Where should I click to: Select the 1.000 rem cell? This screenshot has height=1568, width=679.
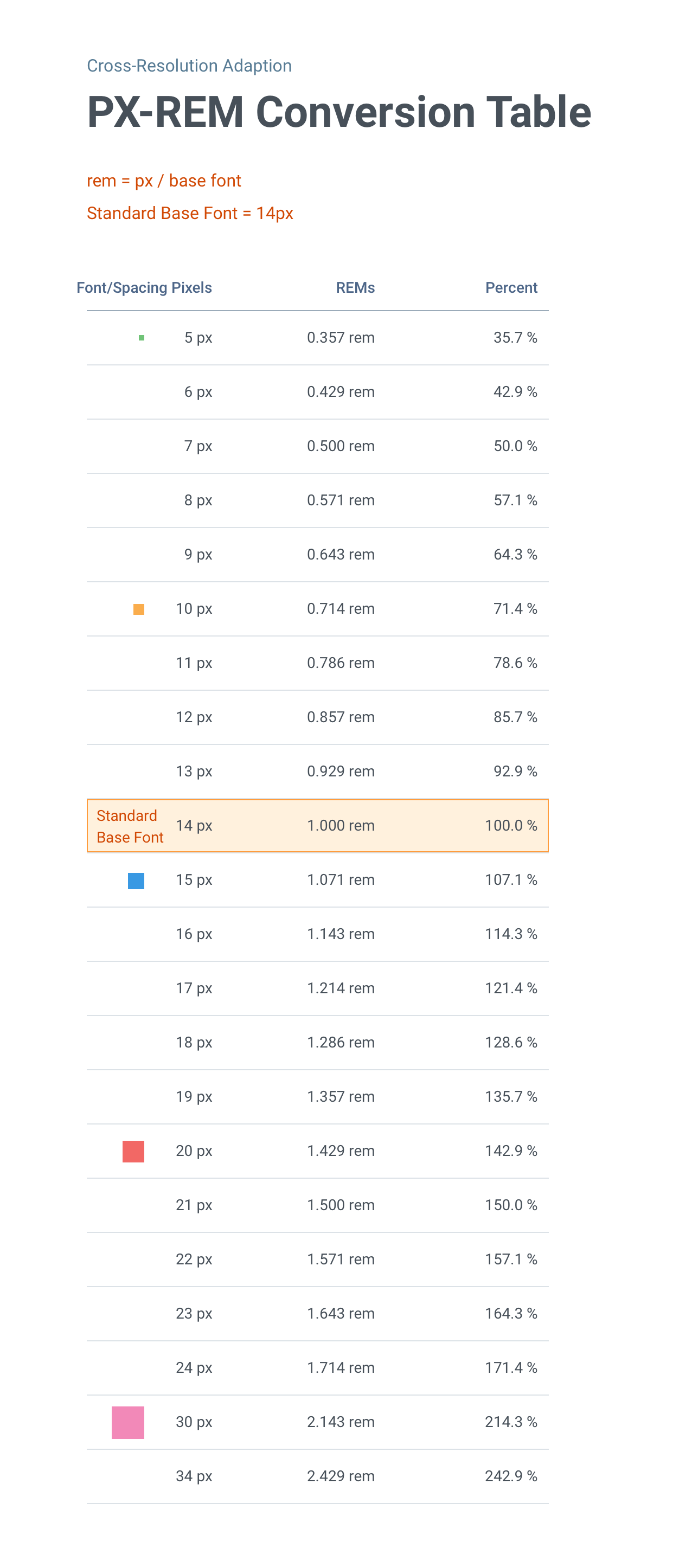pos(341,825)
